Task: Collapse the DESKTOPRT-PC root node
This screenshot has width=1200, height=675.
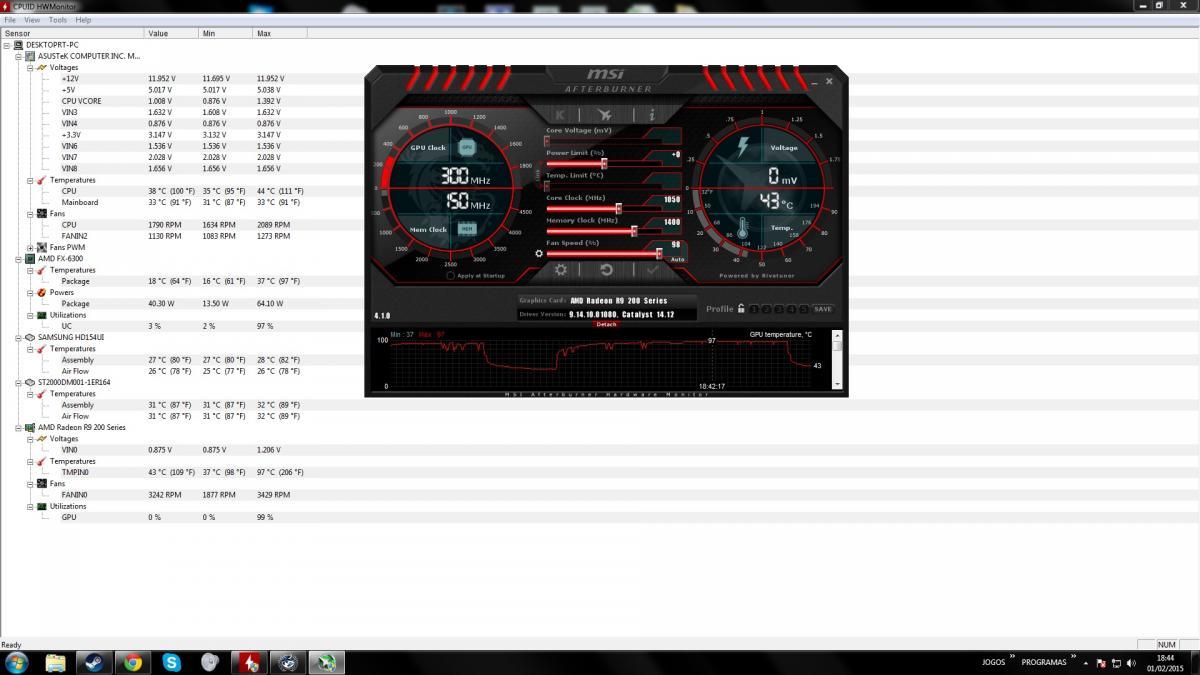Action: point(7,46)
